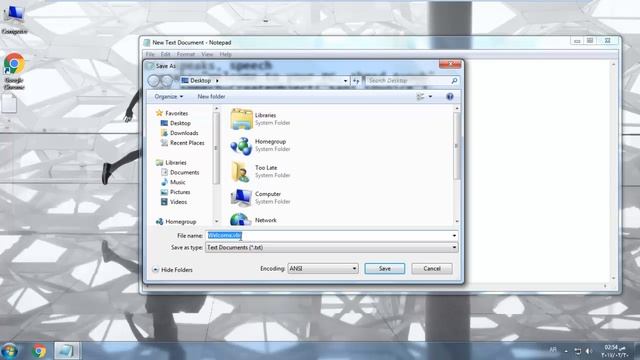Click the blank file icon on desktop
Image resolution: width=640 pixels, height=360 pixels.
coord(9,103)
